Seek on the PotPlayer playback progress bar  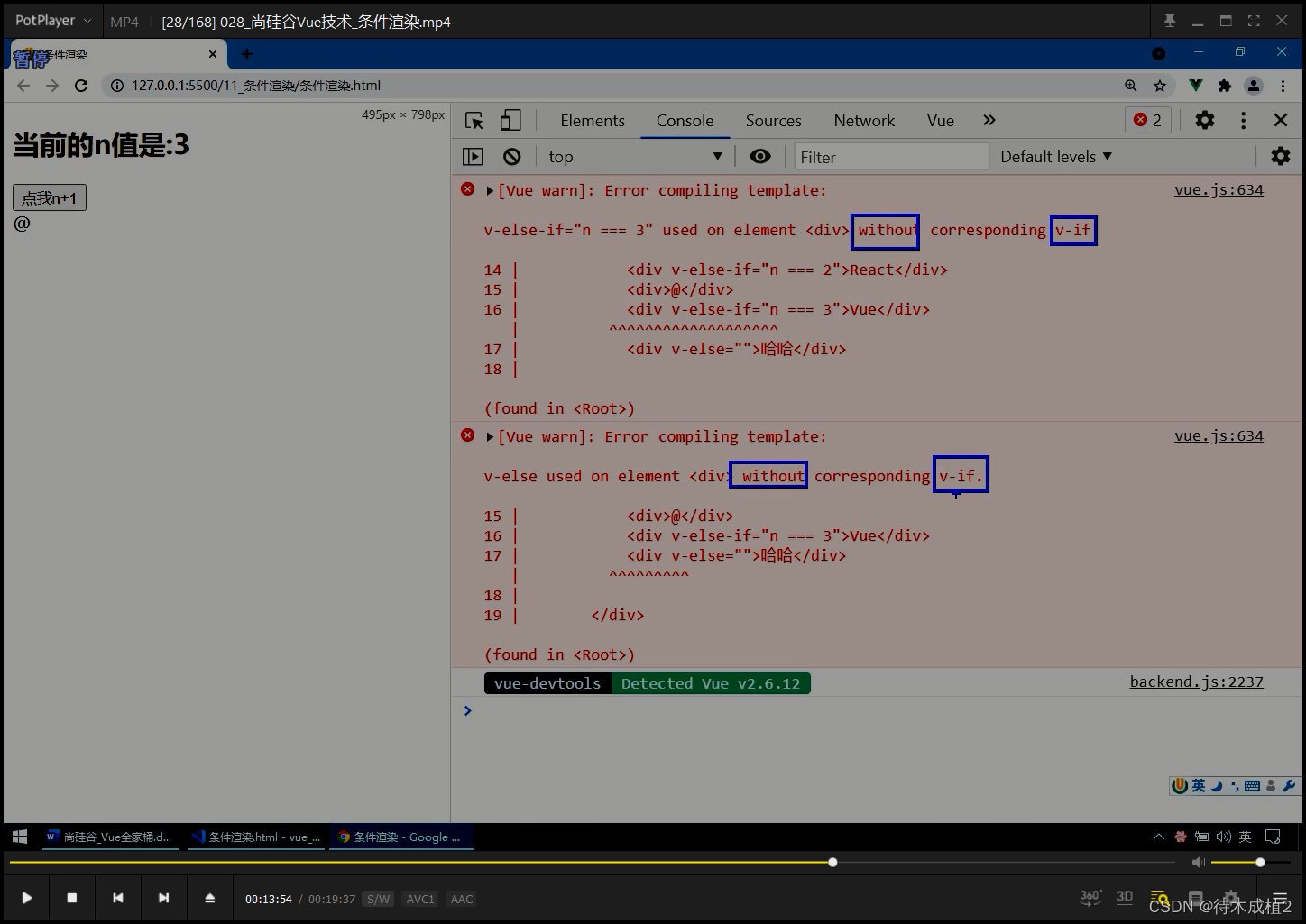click(592, 863)
